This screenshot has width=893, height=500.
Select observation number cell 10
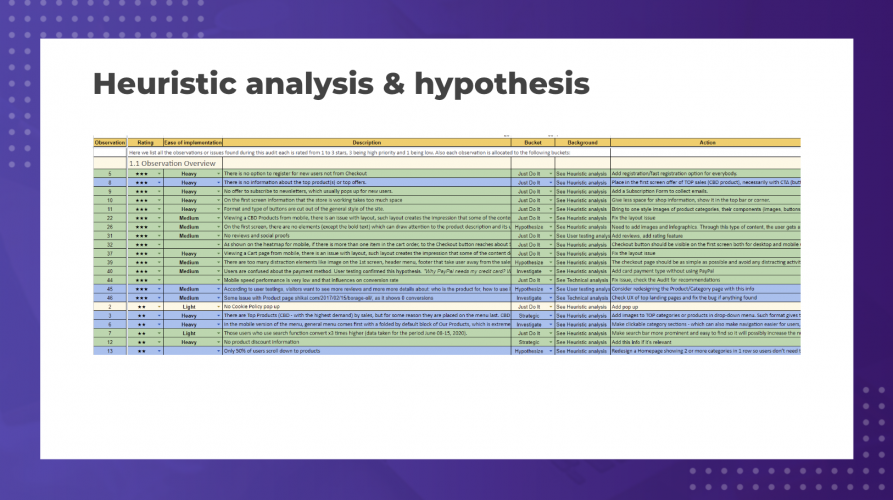tap(110, 200)
